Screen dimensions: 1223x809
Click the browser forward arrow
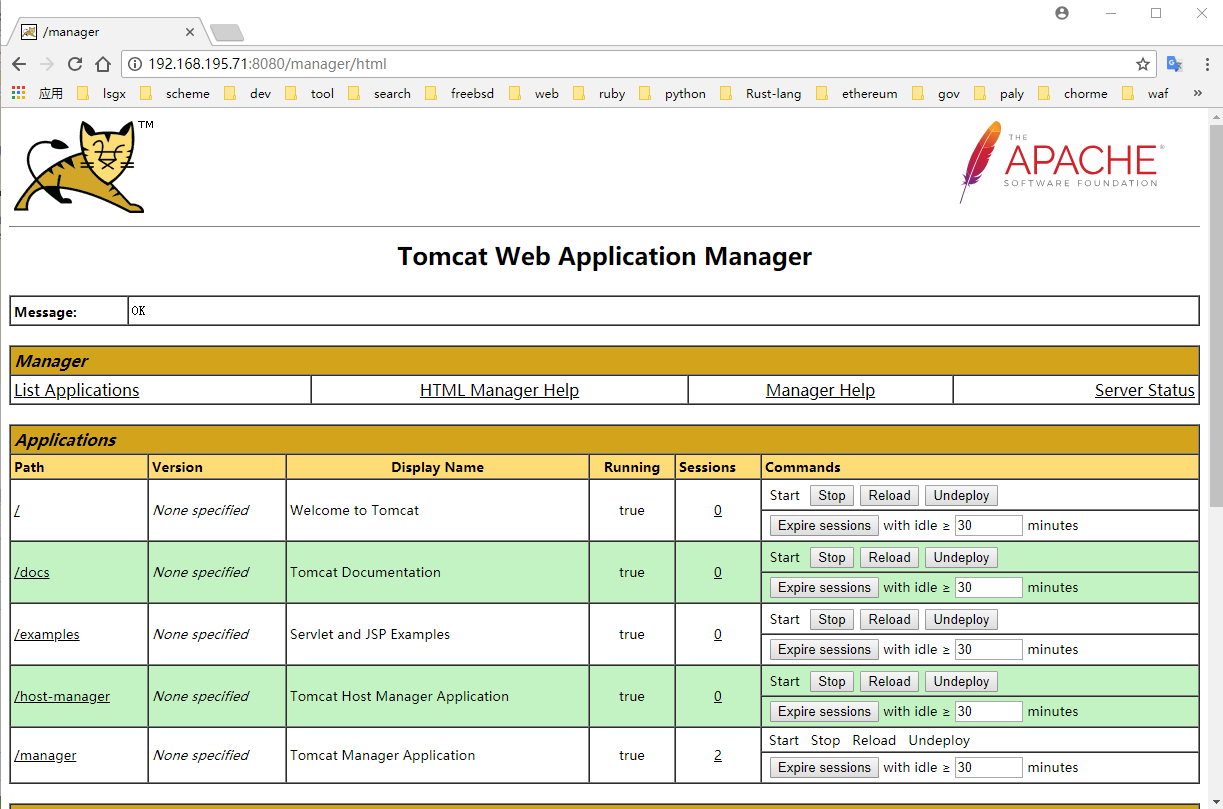[47, 64]
